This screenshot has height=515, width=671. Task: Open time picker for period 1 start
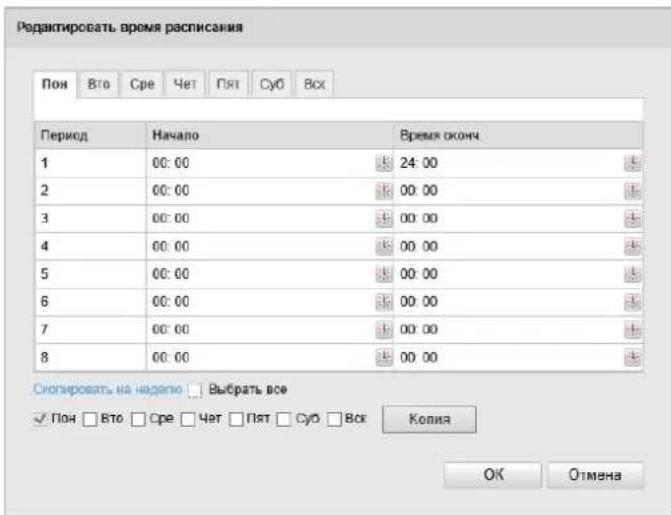pyautogui.click(x=384, y=163)
